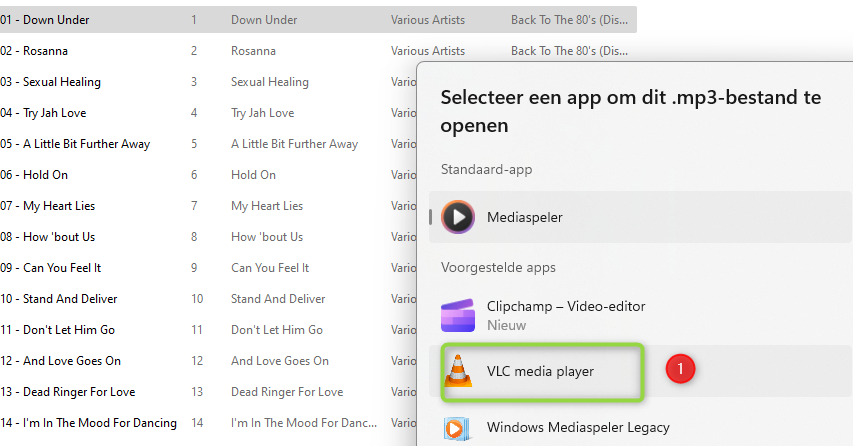The height and width of the screenshot is (446, 853).
Task: Click the Mediaspeler play icon
Action: coord(458,217)
